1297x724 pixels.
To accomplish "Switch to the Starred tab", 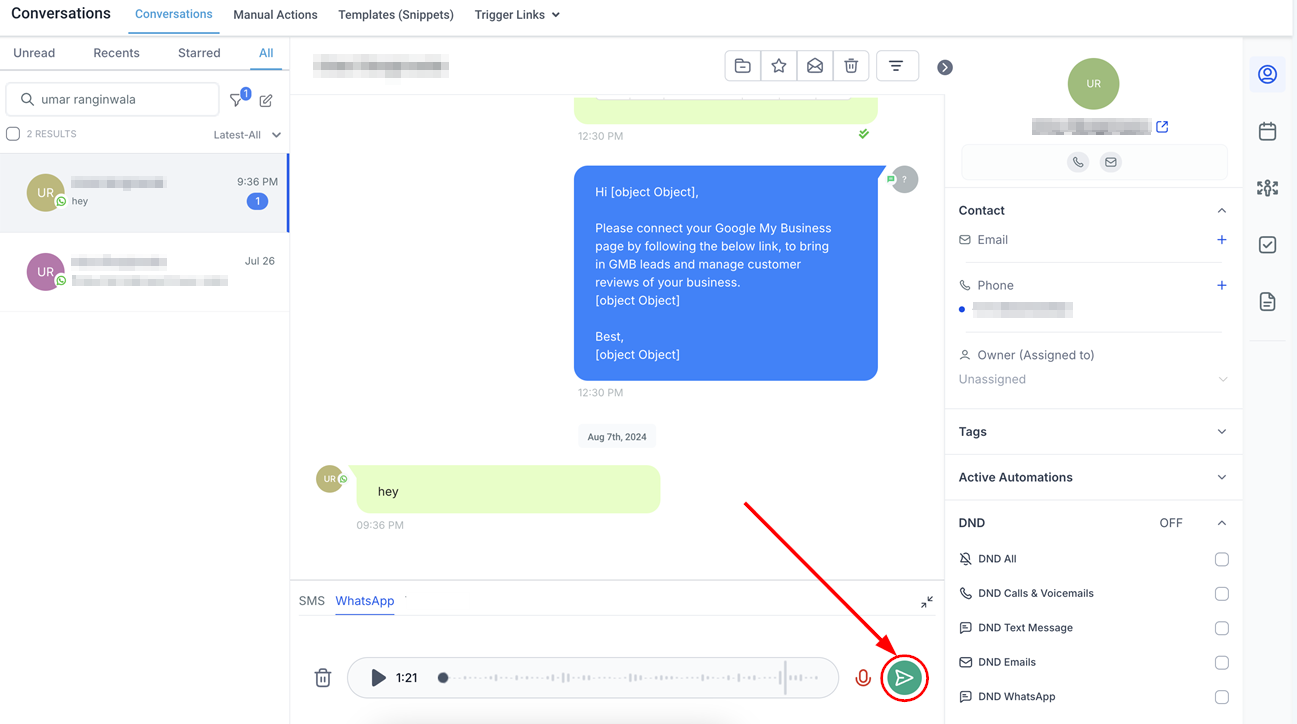I will pos(199,53).
